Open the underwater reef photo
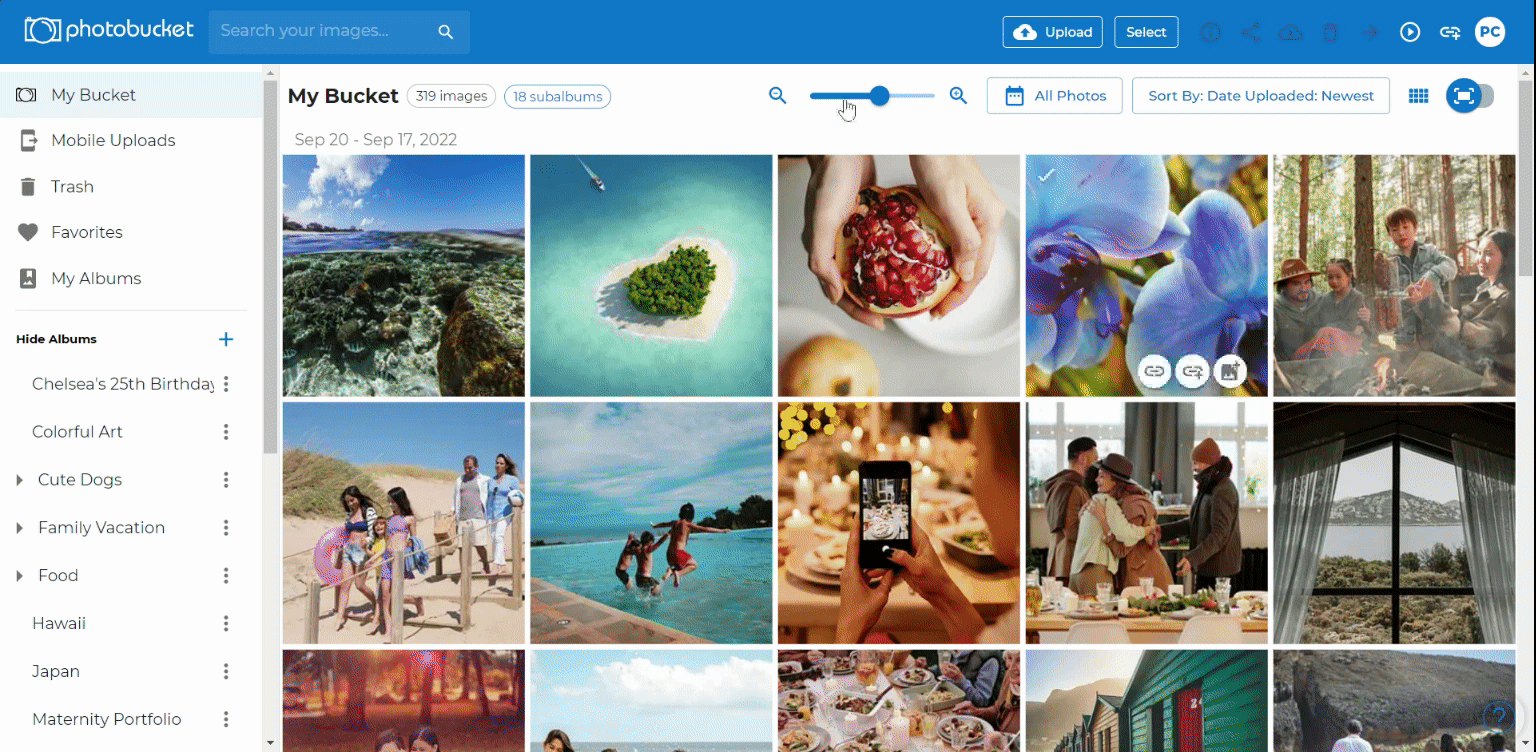Viewport: 1536px width, 752px height. (404, 276)
